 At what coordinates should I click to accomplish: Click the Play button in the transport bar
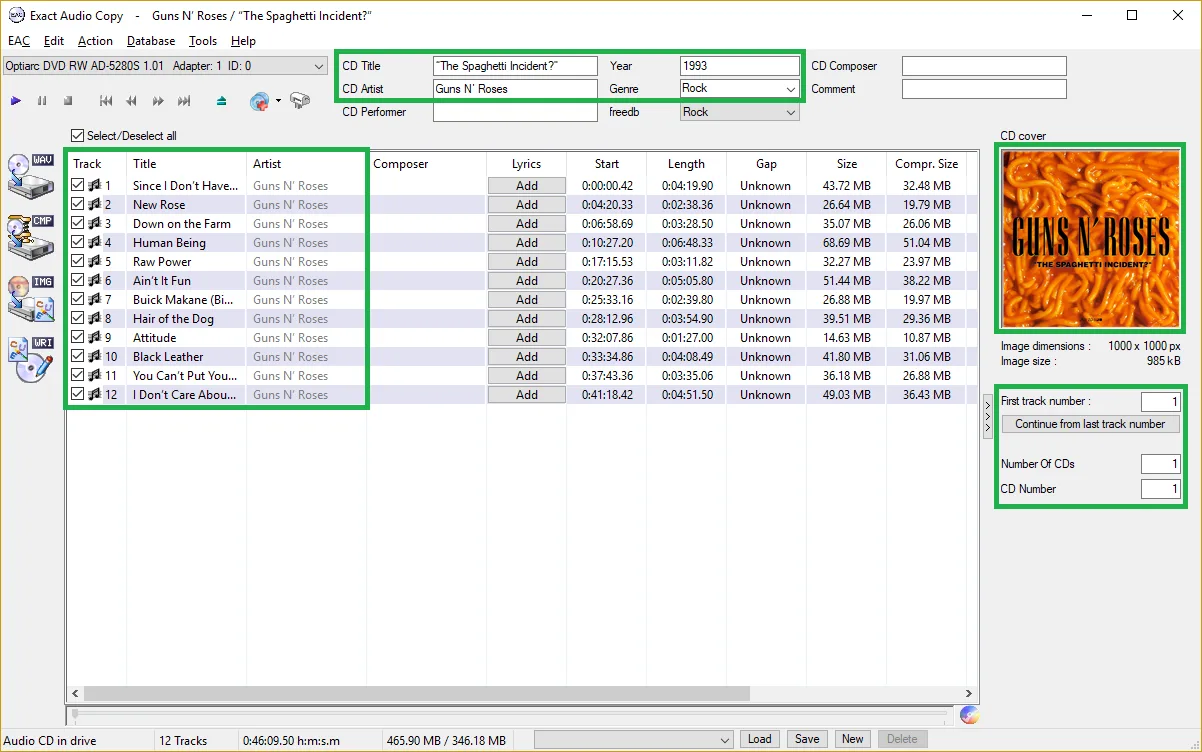click(x=16, y=101)
